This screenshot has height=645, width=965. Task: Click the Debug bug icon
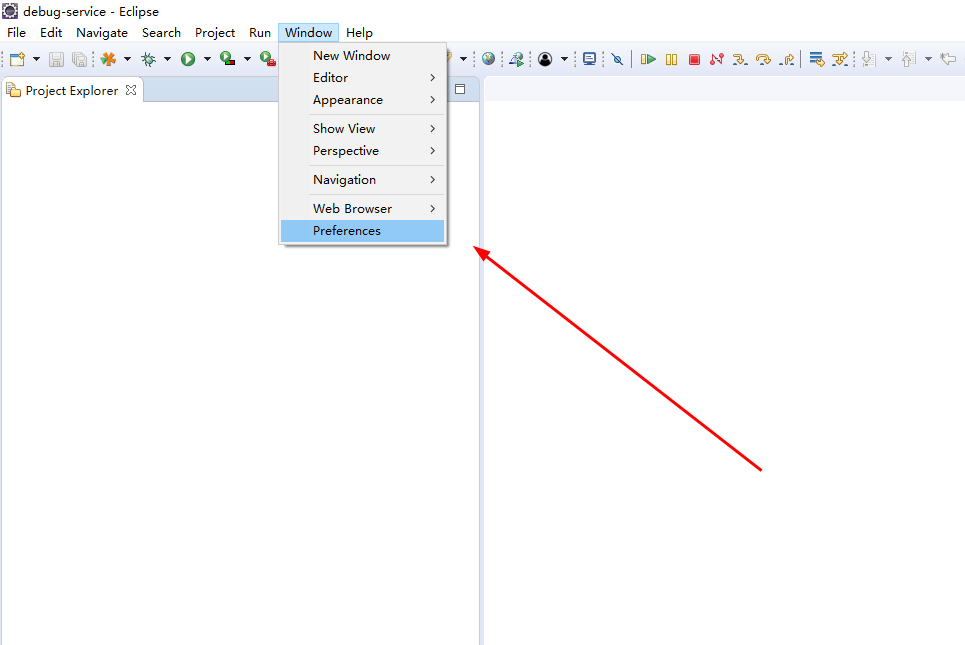148,59
